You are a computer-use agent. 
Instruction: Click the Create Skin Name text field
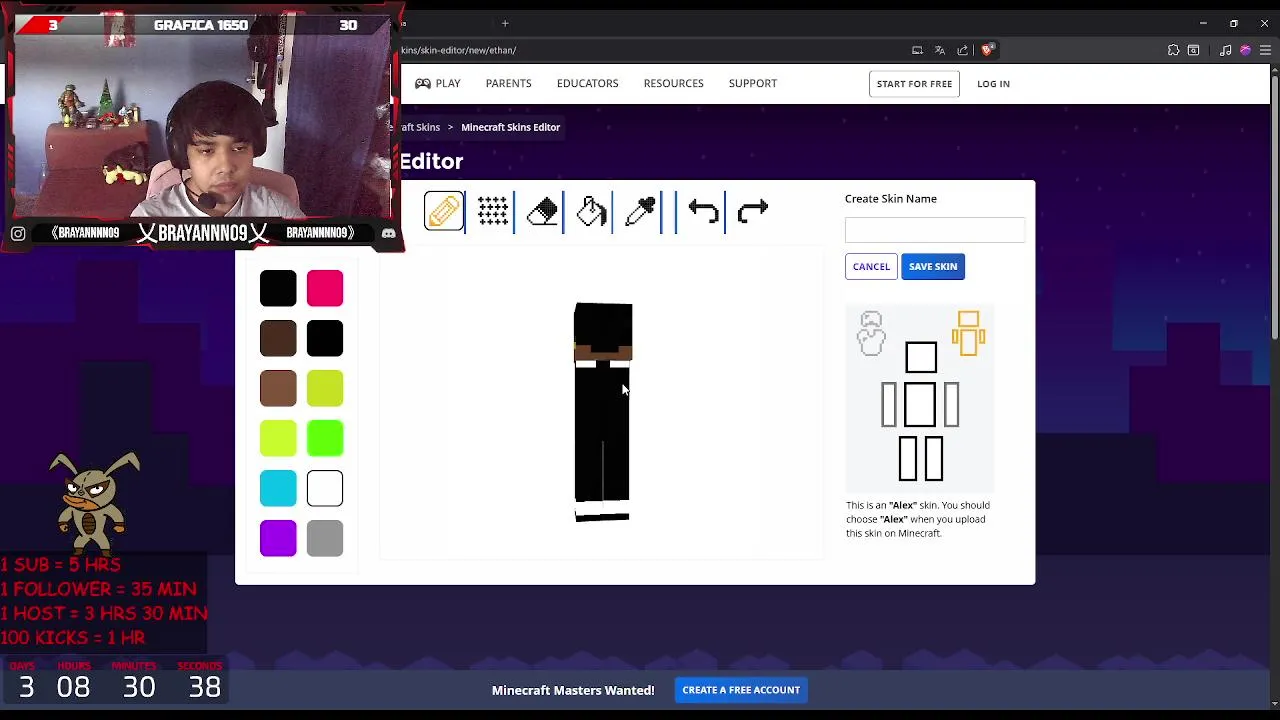pyautogui.click(x=935, y=230)
